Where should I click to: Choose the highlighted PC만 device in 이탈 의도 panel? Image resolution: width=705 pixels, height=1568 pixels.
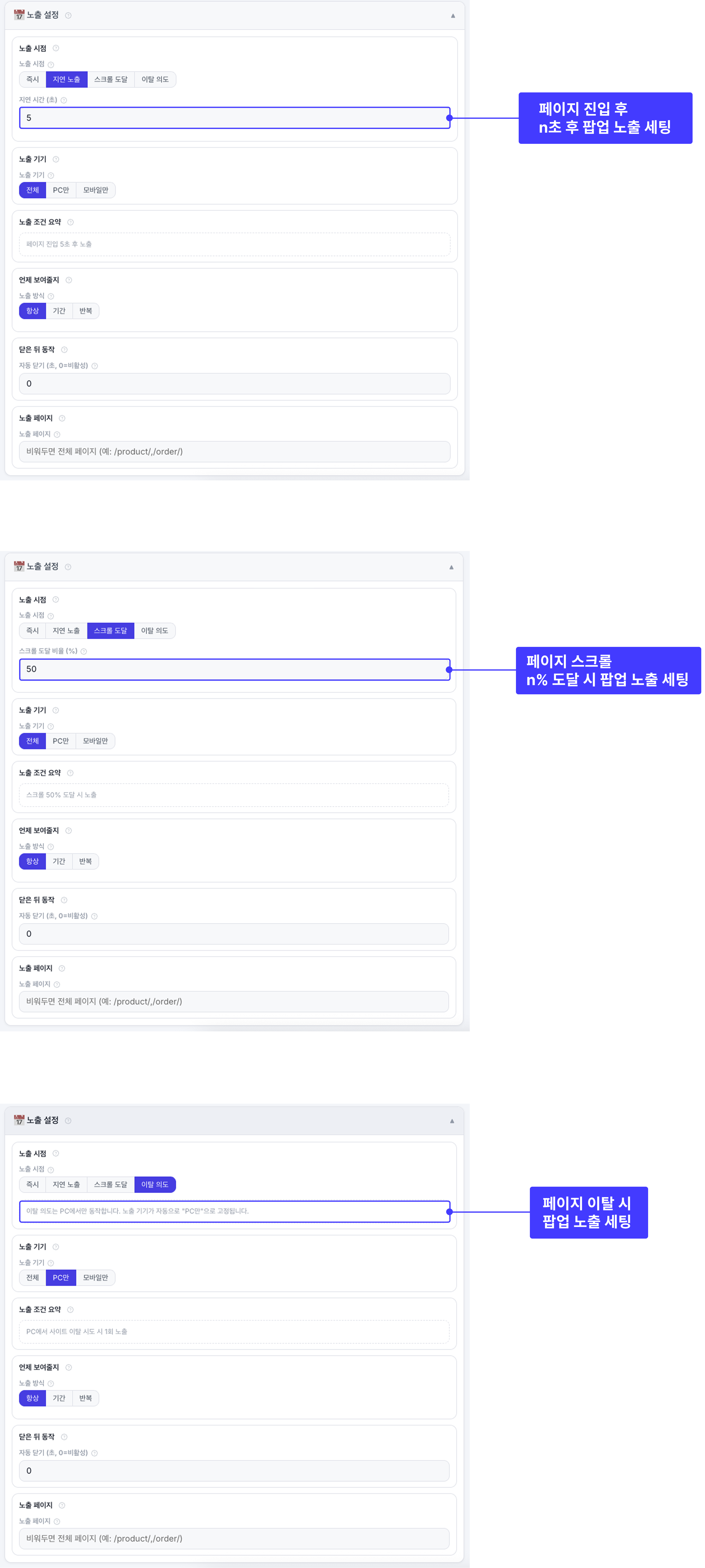(61, 1278)
